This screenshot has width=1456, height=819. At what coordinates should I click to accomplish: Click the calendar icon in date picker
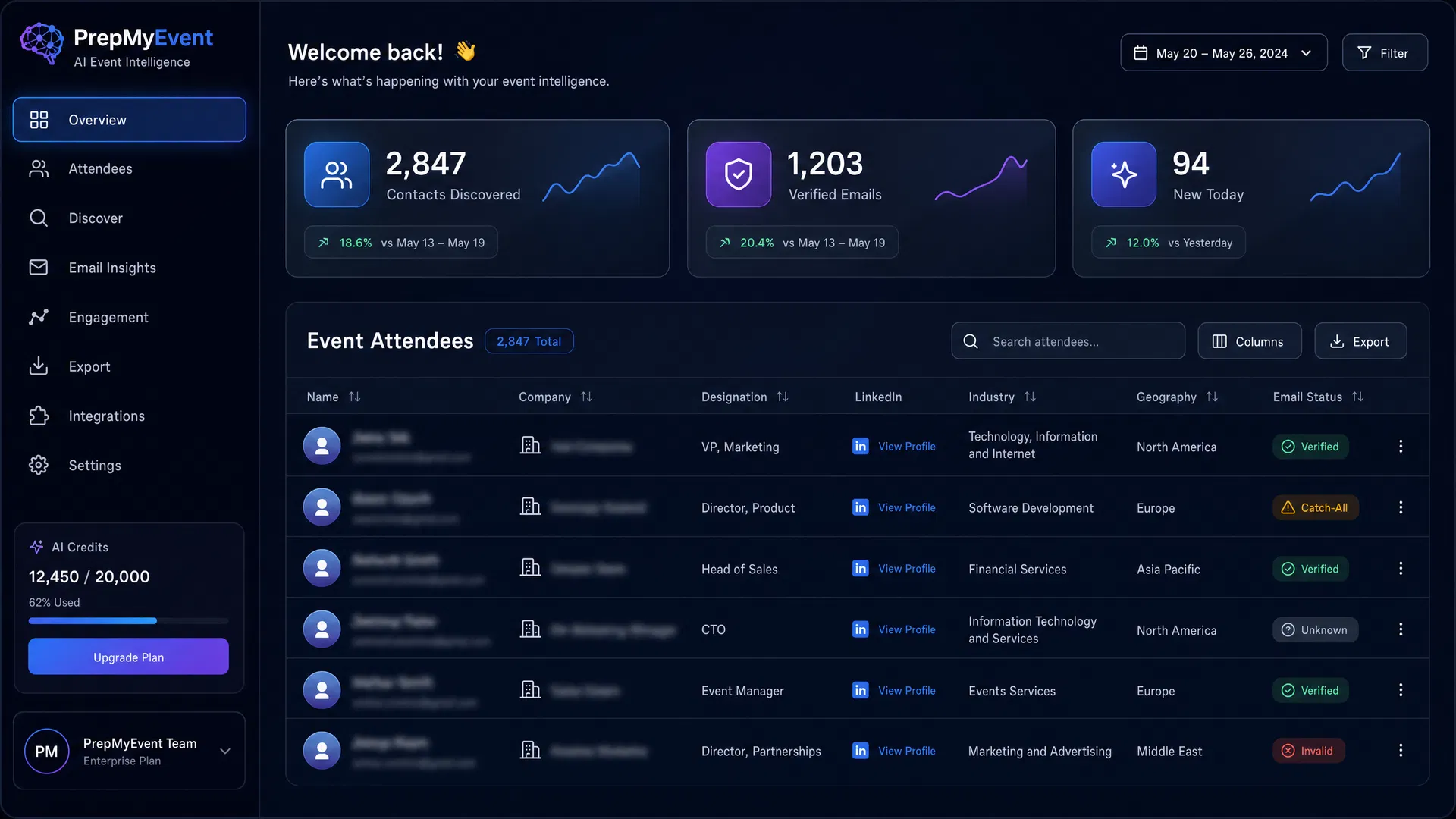click(1141, 53)
